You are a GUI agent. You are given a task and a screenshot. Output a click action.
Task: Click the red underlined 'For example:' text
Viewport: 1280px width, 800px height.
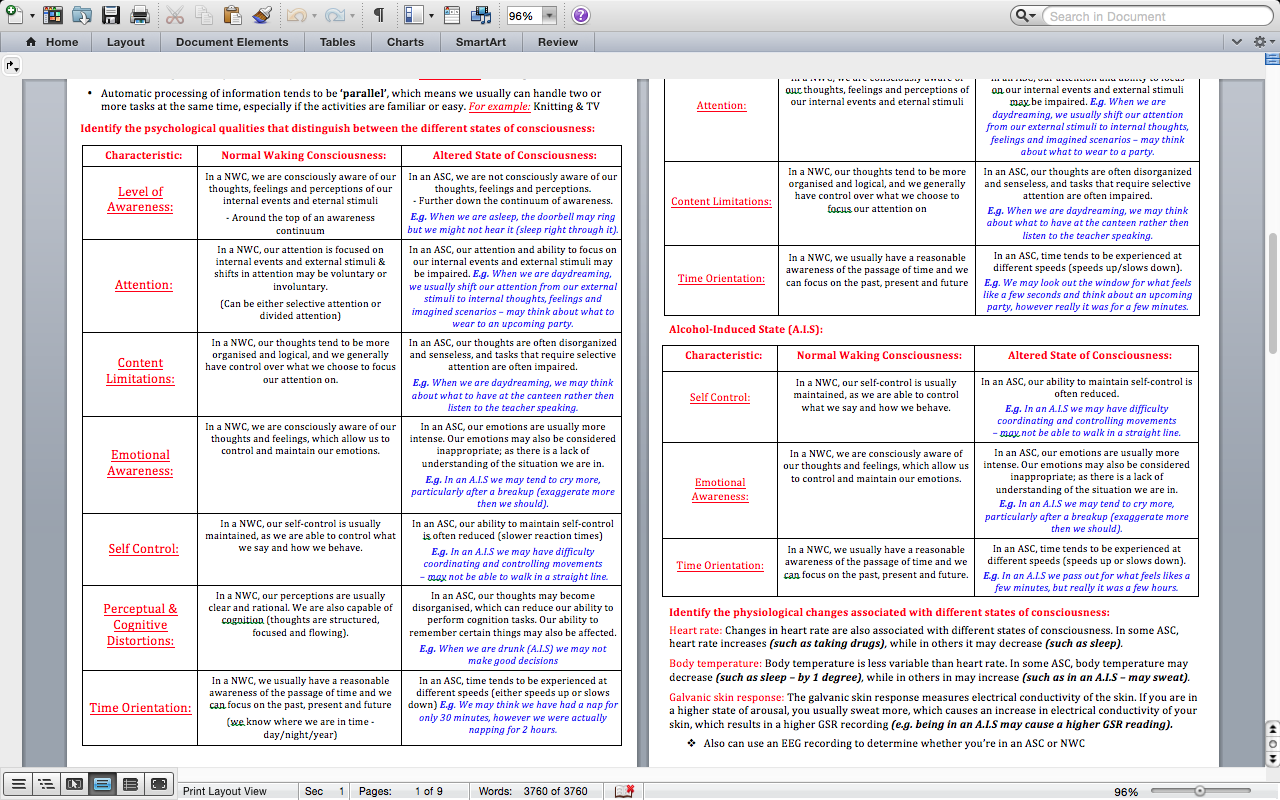point(500,106)
